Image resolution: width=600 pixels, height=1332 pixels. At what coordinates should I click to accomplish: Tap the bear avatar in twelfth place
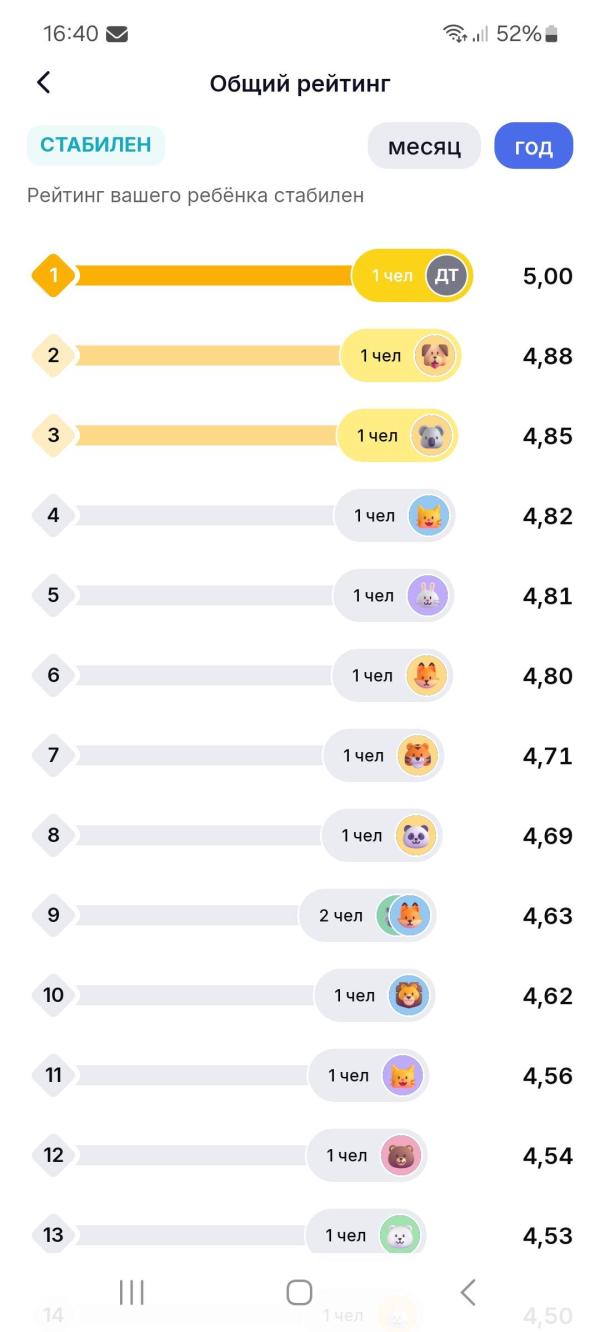[401, 1155]
